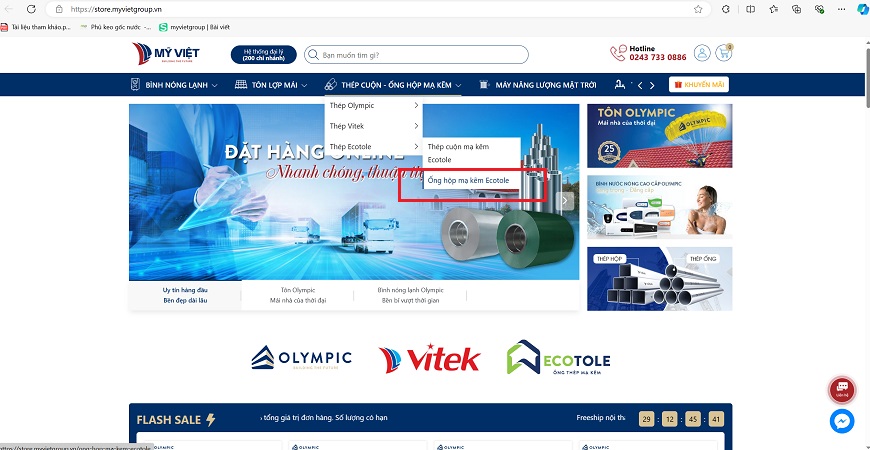Open the TÔN OLYMPIC side banner
Viewport: 870px width, 450px height.
659,135
